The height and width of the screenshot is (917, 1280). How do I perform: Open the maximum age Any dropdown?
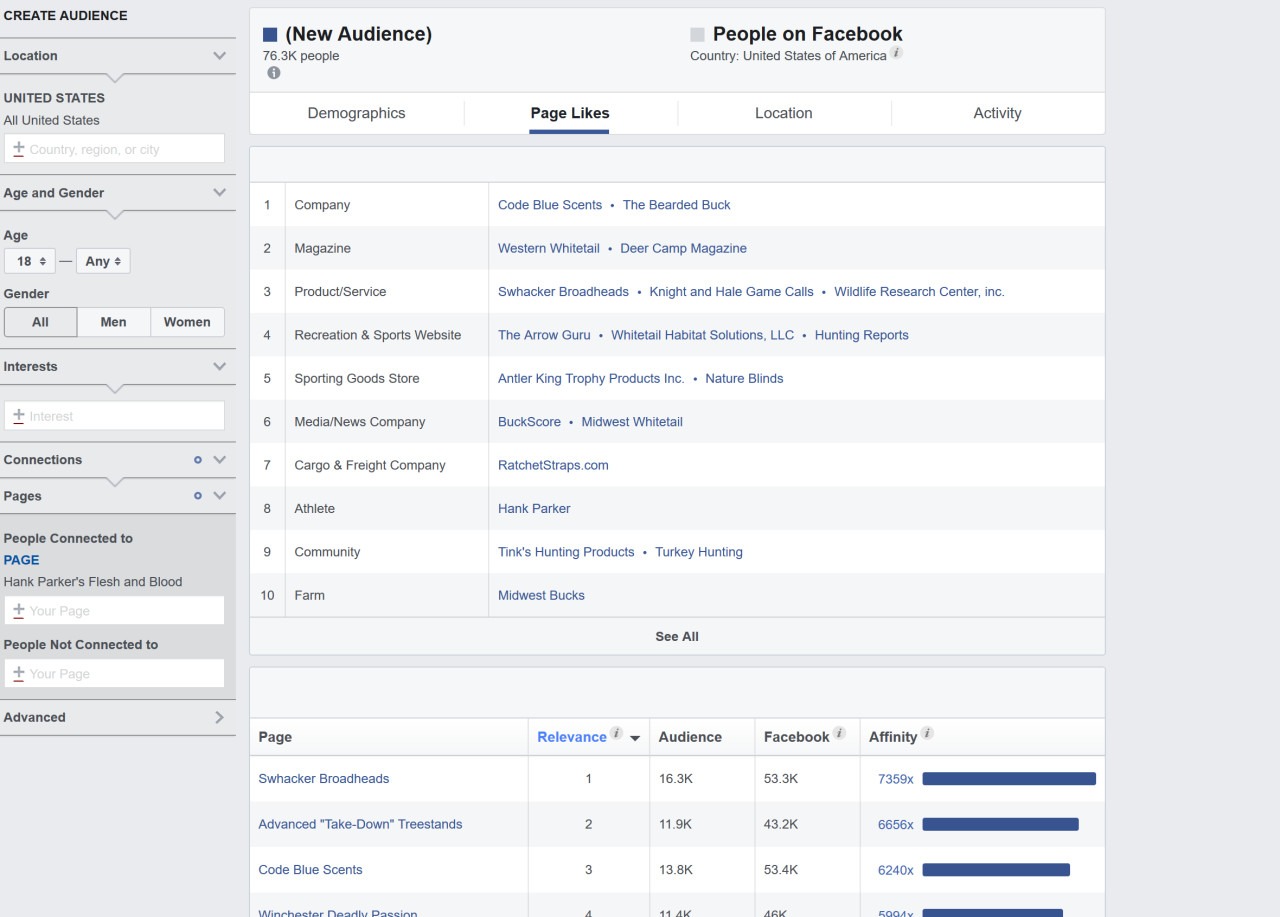(x=103, y=261)
